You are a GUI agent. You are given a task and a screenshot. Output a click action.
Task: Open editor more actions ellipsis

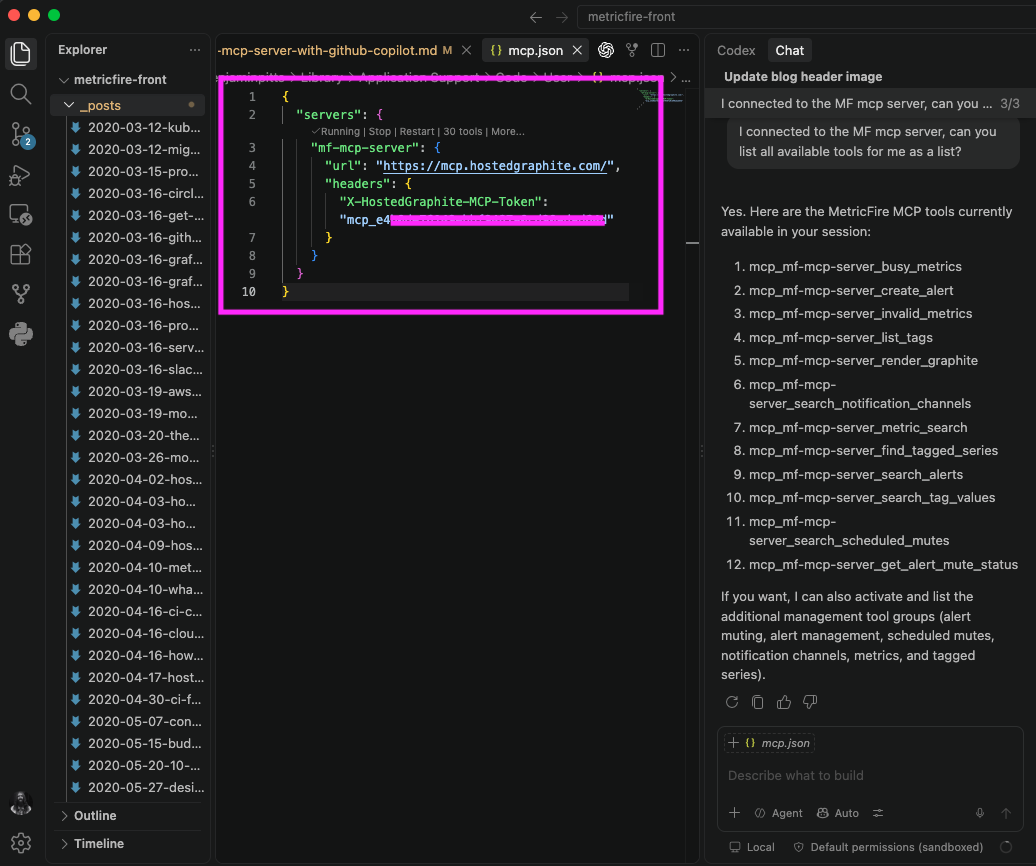click(684, 50)
